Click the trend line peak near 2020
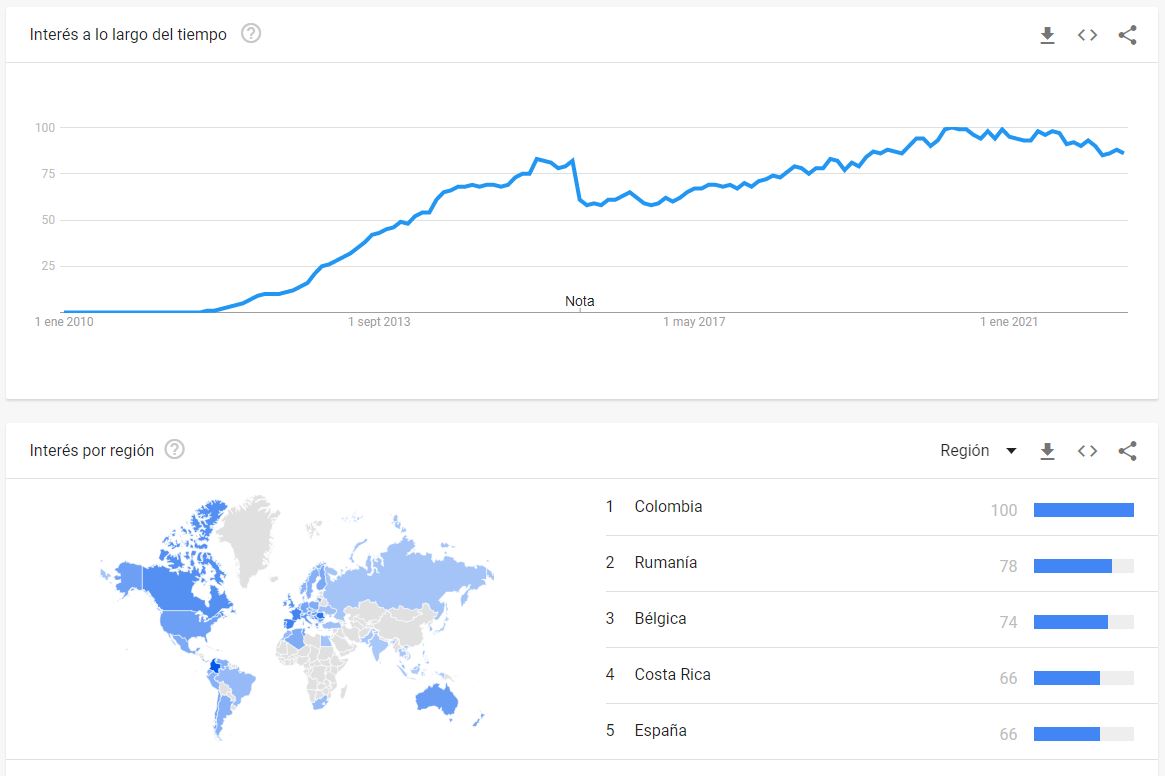Screen dimensions: 1165x776 tap(955, 129)
